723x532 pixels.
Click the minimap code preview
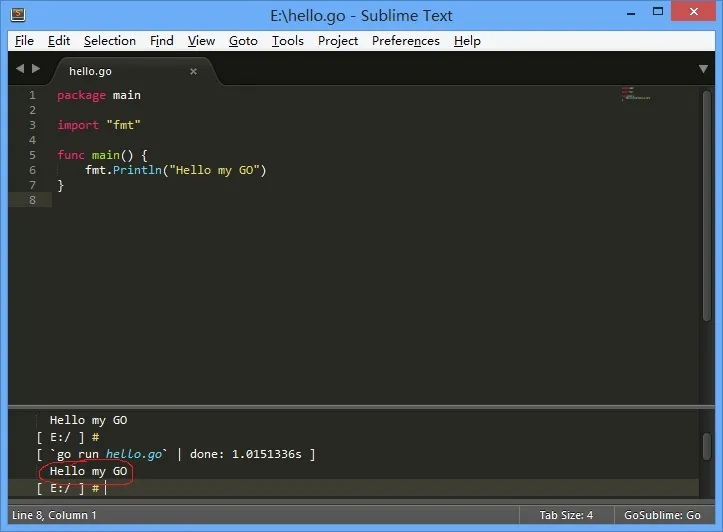[x=635, y=94]
